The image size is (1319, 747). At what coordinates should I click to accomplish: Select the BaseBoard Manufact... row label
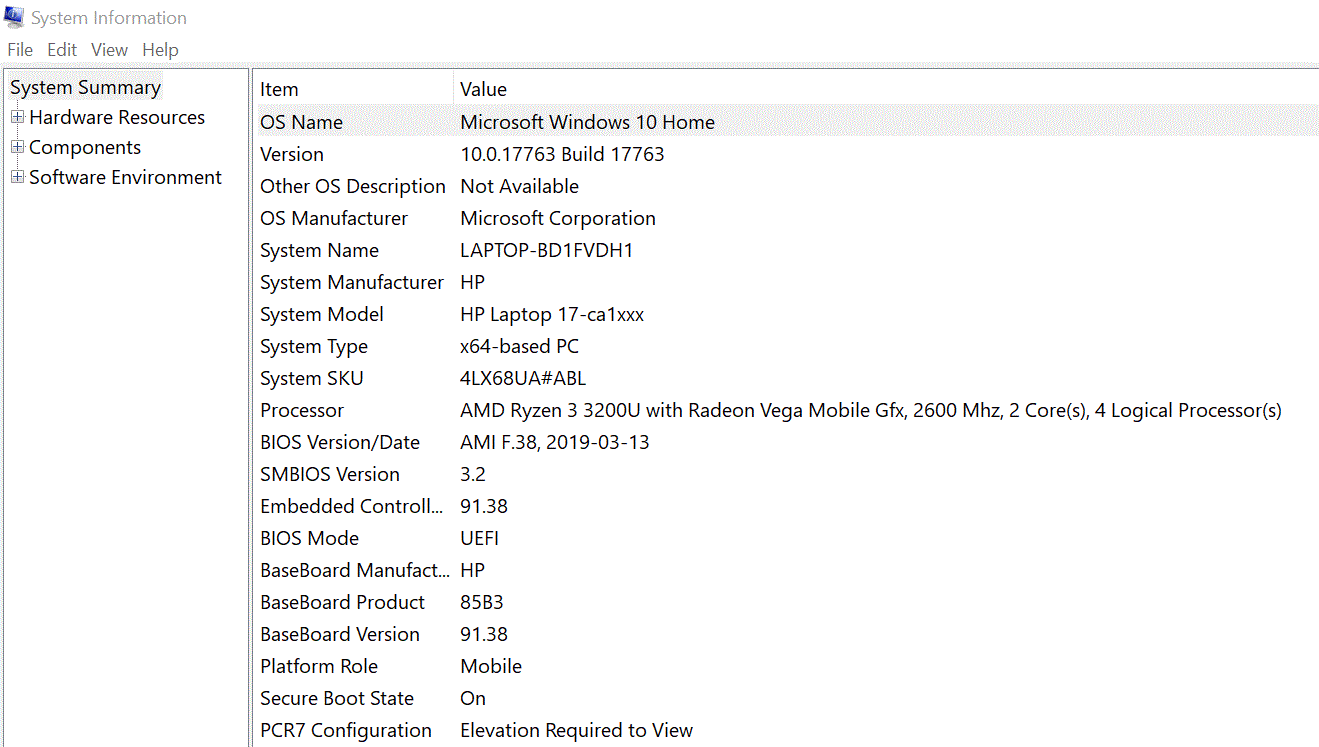(x=355, y=570)
